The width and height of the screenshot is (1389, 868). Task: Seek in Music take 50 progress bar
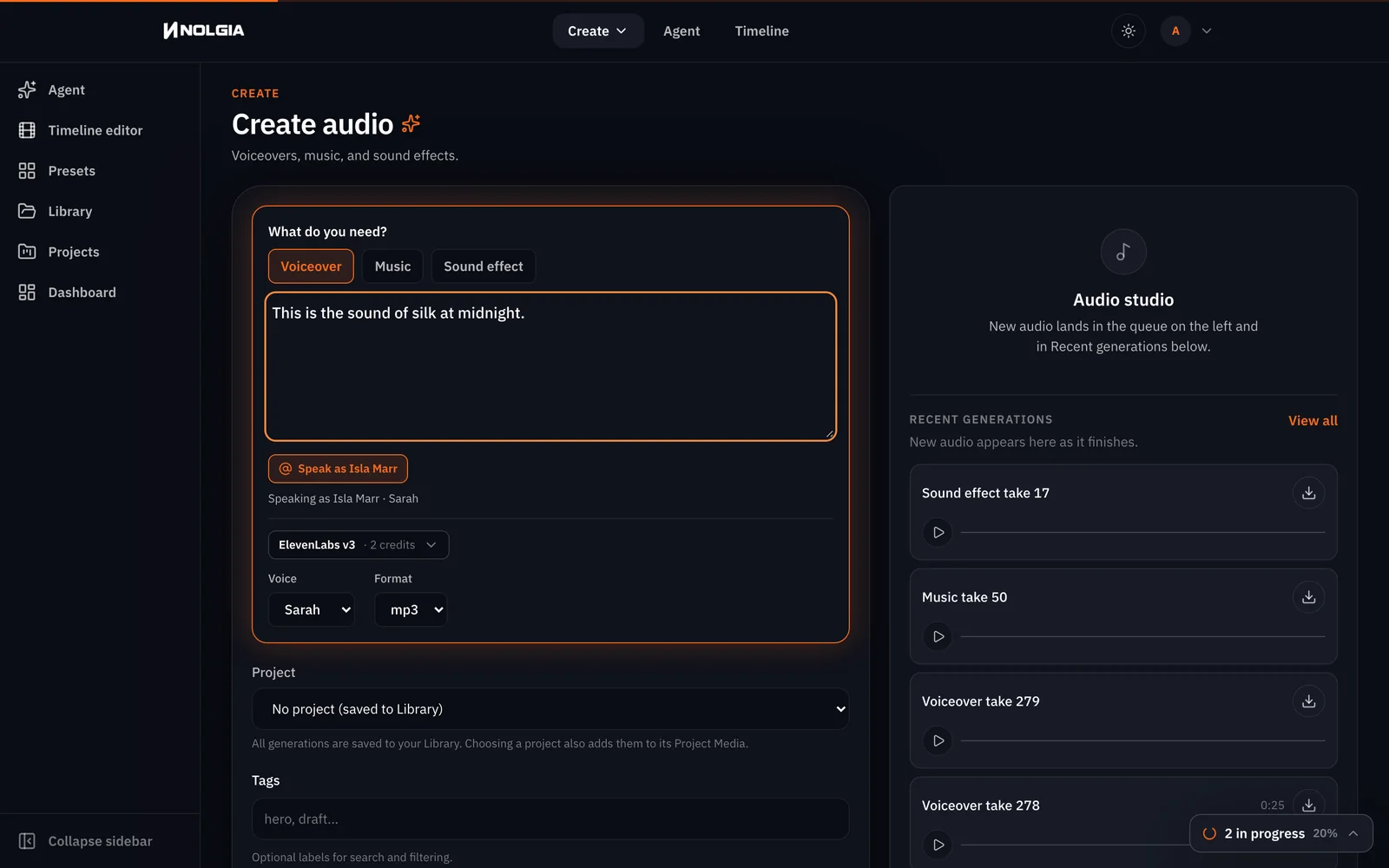pos(1142,636)
